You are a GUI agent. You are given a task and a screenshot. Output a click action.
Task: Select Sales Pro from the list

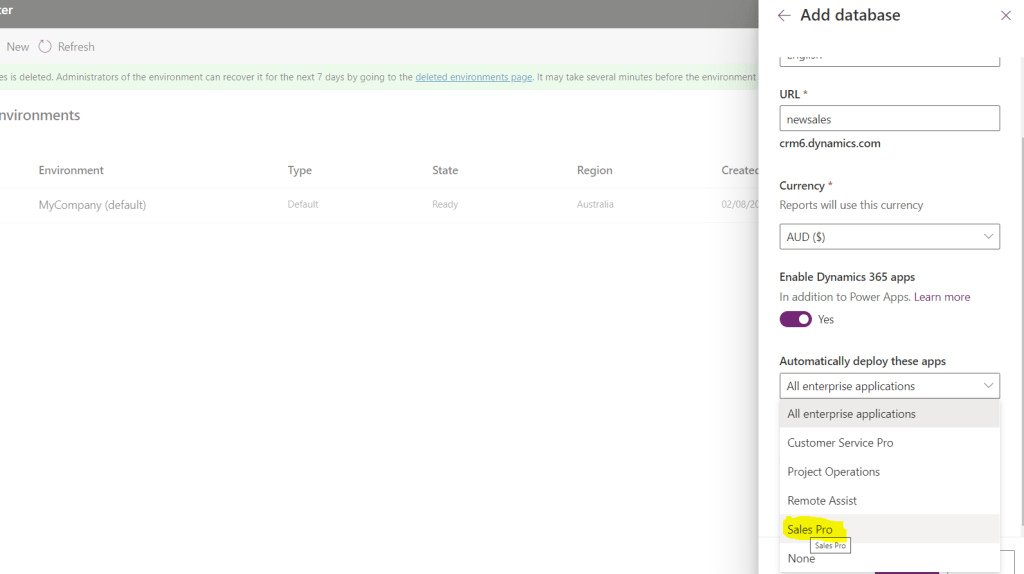click(810, 529)
